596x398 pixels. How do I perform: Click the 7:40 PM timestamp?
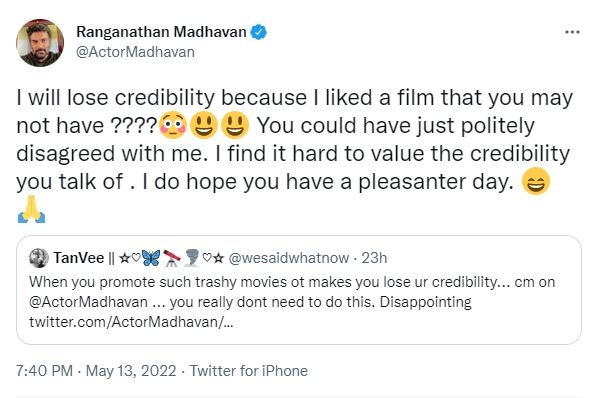click(44, 371)
